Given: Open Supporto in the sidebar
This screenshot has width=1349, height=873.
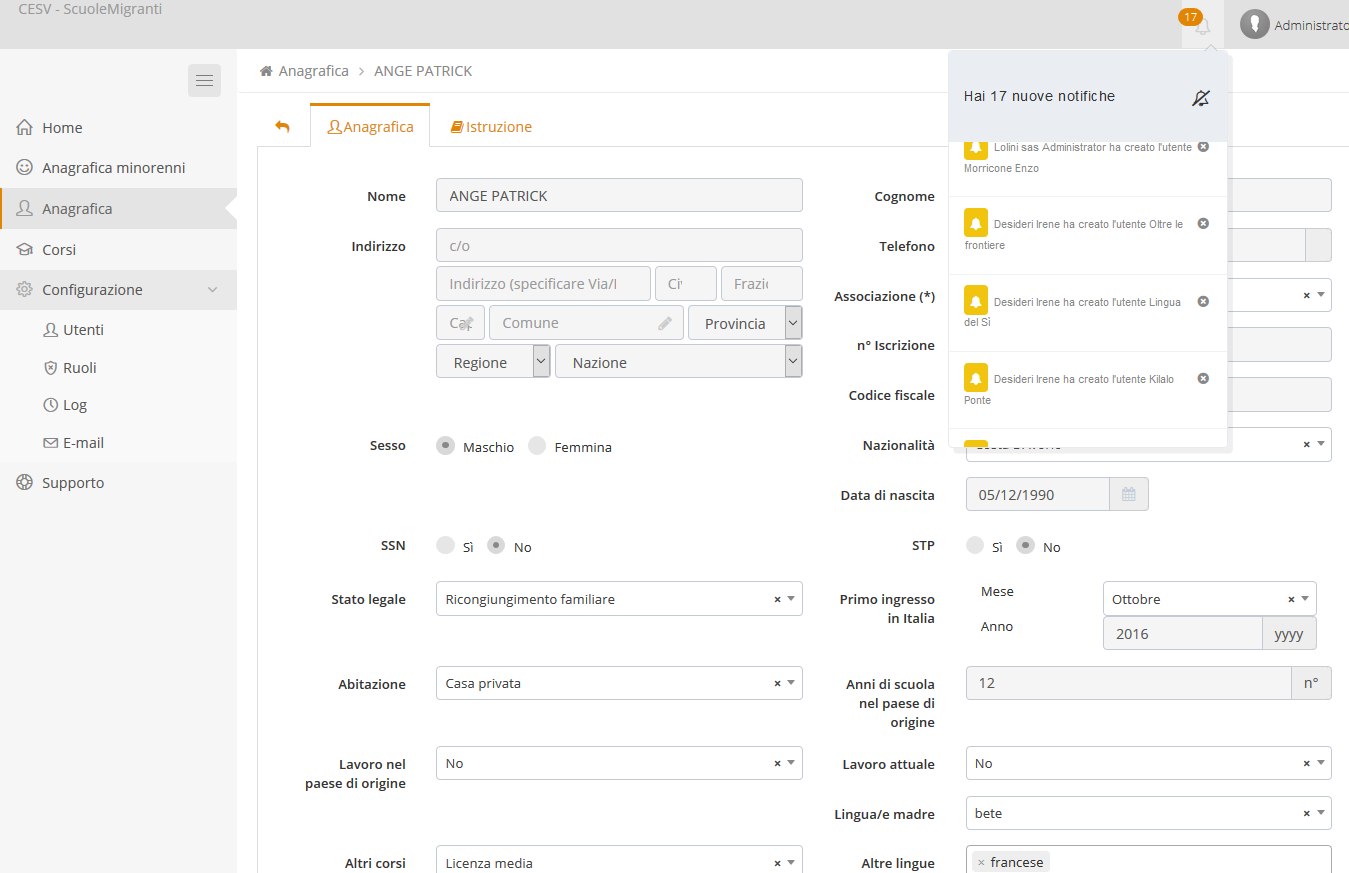Looking at the screenshot, I should point(118,483).
